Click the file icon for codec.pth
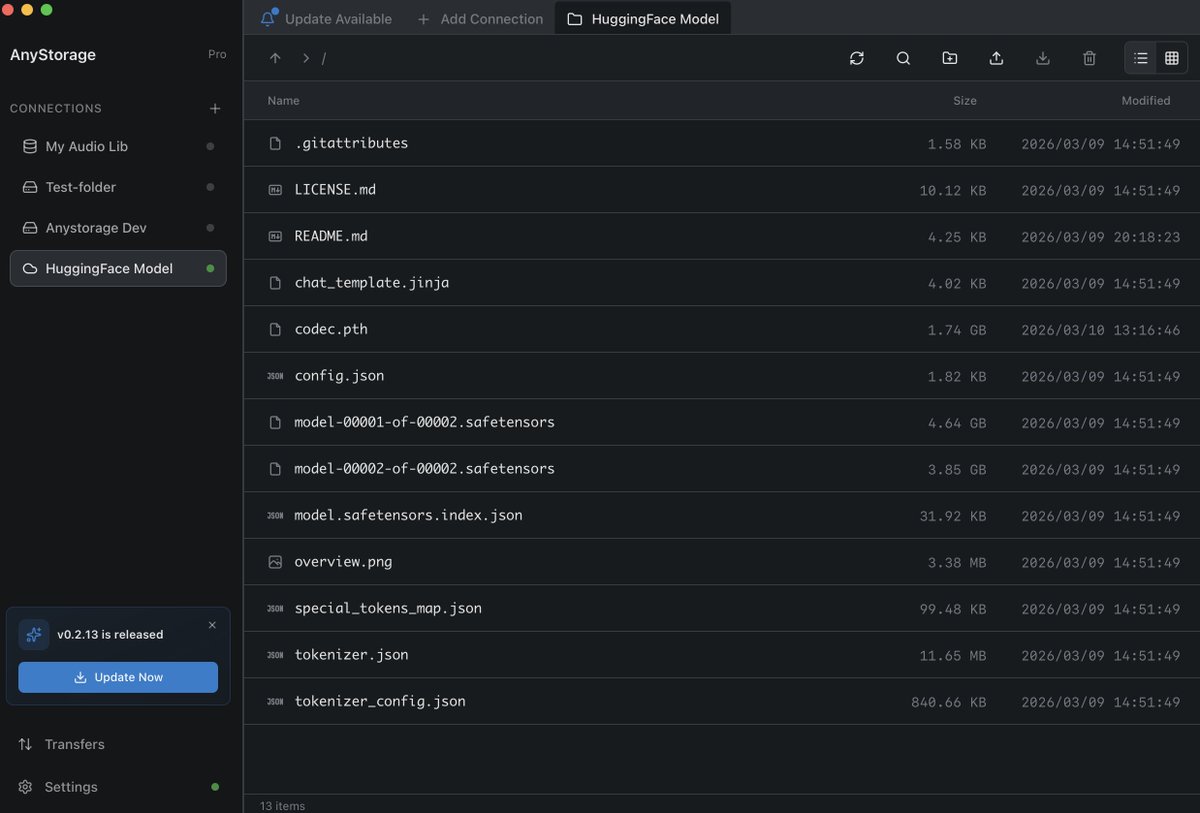1200x813 pixels. (275, 329)
